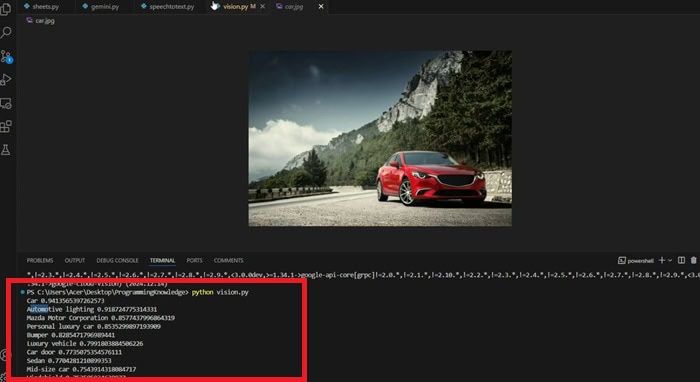700x382 pixels.
Task: Switch to the gemini.py tab
Action: [101, 7]
